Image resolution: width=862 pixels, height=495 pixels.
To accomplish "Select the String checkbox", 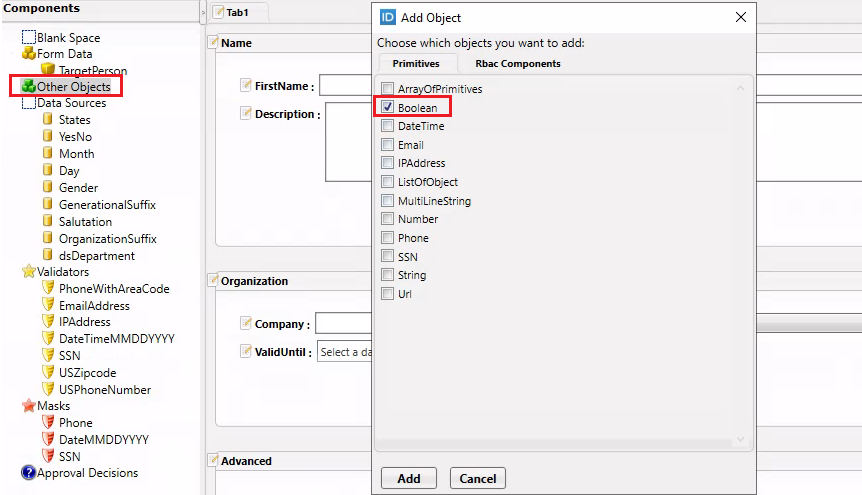I will click(x=388, y=275).
